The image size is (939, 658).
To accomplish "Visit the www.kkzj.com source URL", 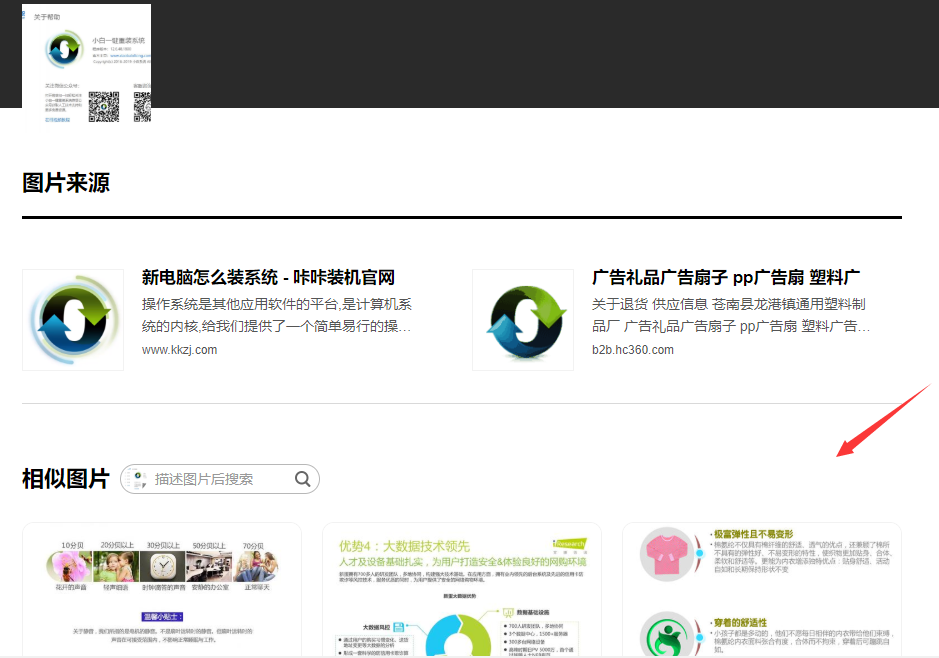I will [179, 350].
